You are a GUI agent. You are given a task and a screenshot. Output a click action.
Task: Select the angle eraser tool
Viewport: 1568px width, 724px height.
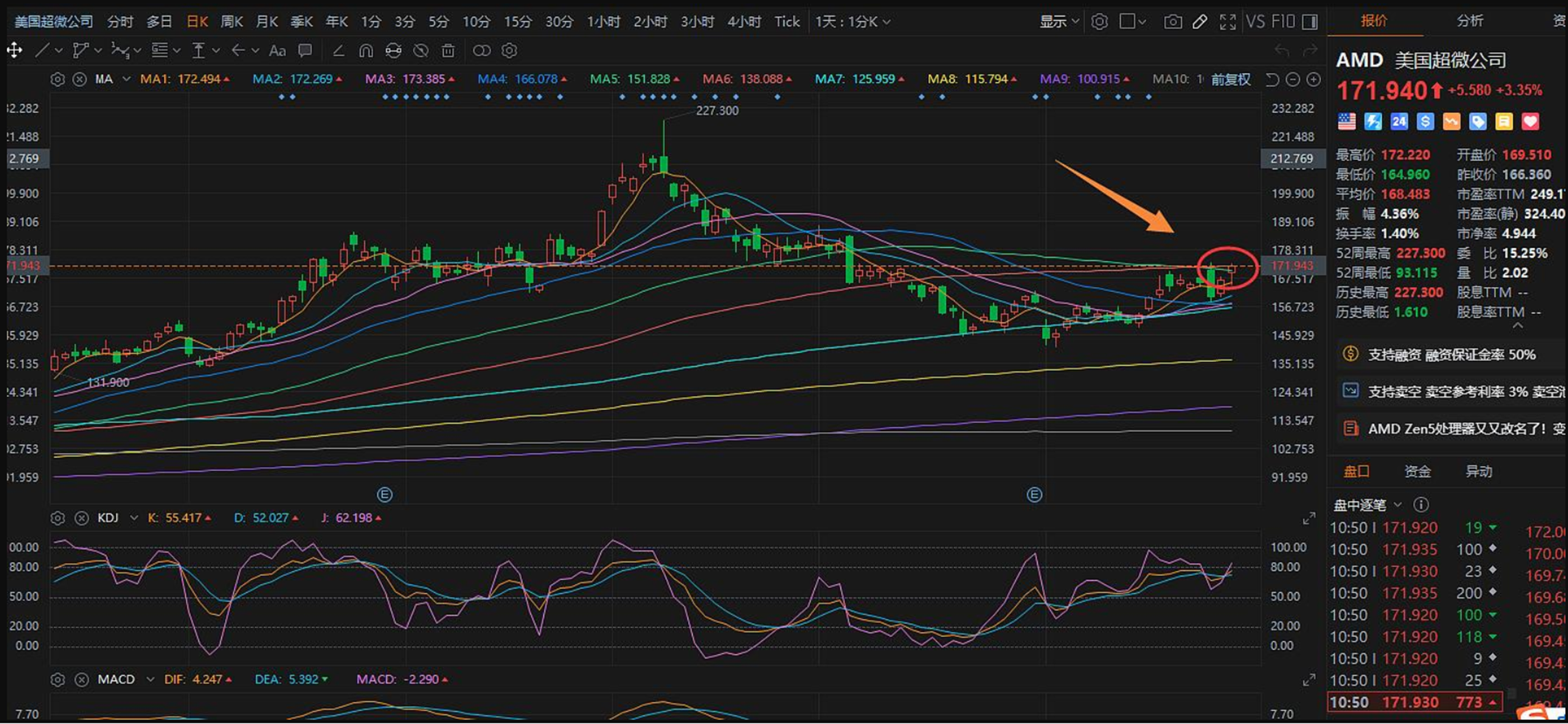pyautogui.click(x=338, y=50)
